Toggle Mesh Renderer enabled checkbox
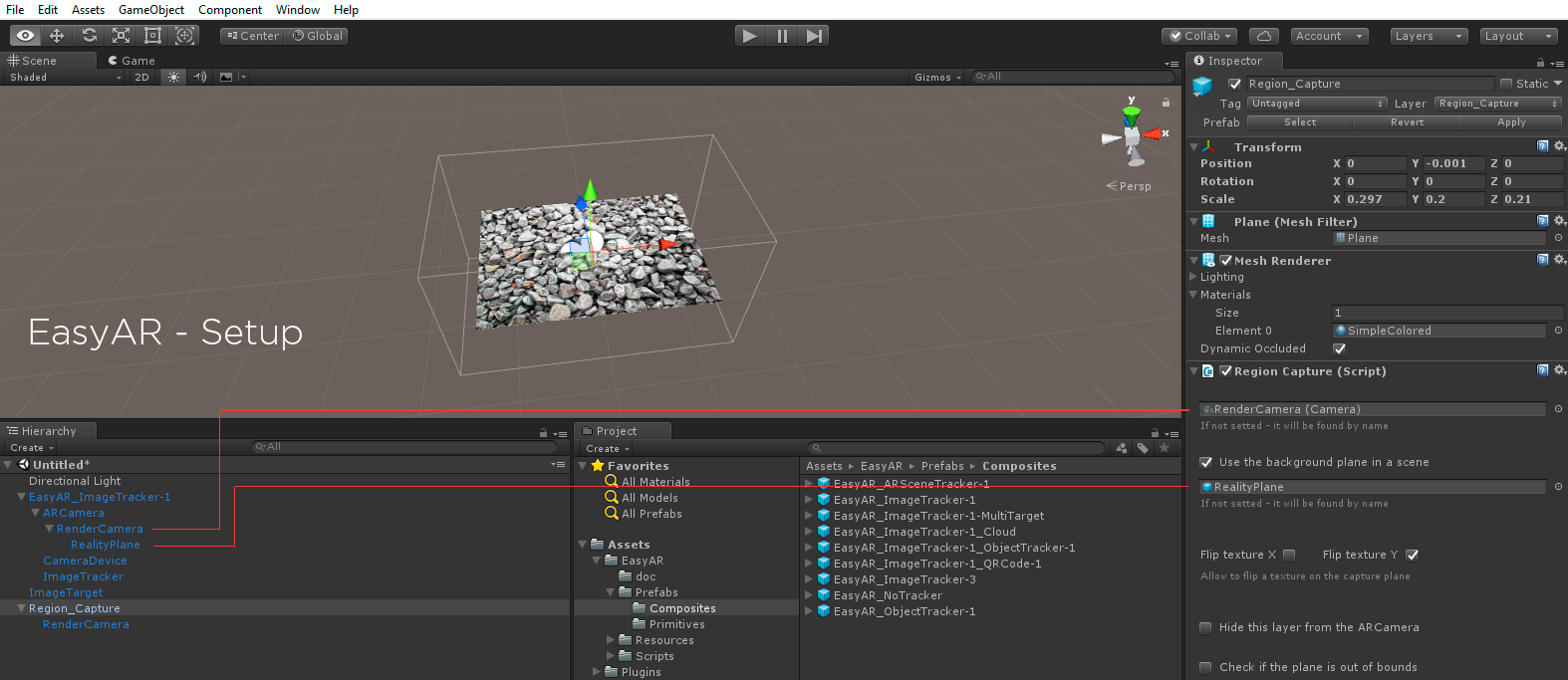1568x680 pixels. point(1226,260)
